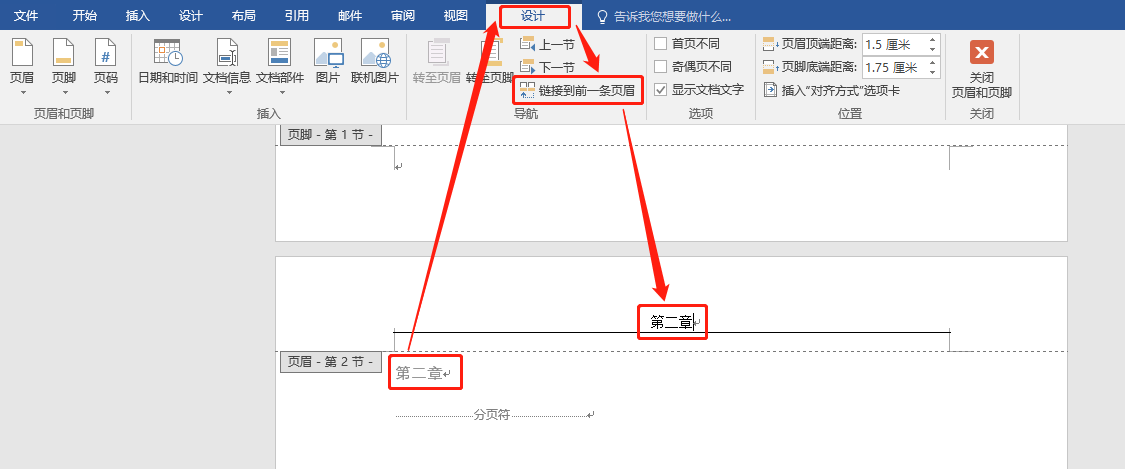Click the 页码 page number icon
The image size is (1125, 469).
click(106, 53)
